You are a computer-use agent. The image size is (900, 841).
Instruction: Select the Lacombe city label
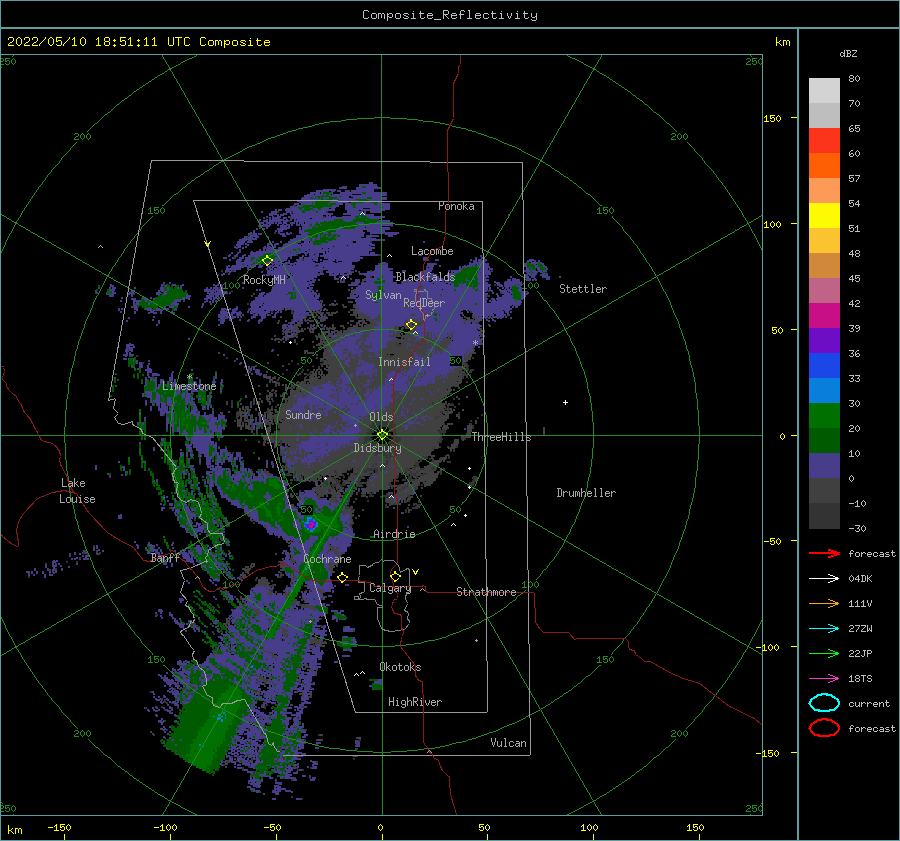pyautogui.click(x=432, y=251)
